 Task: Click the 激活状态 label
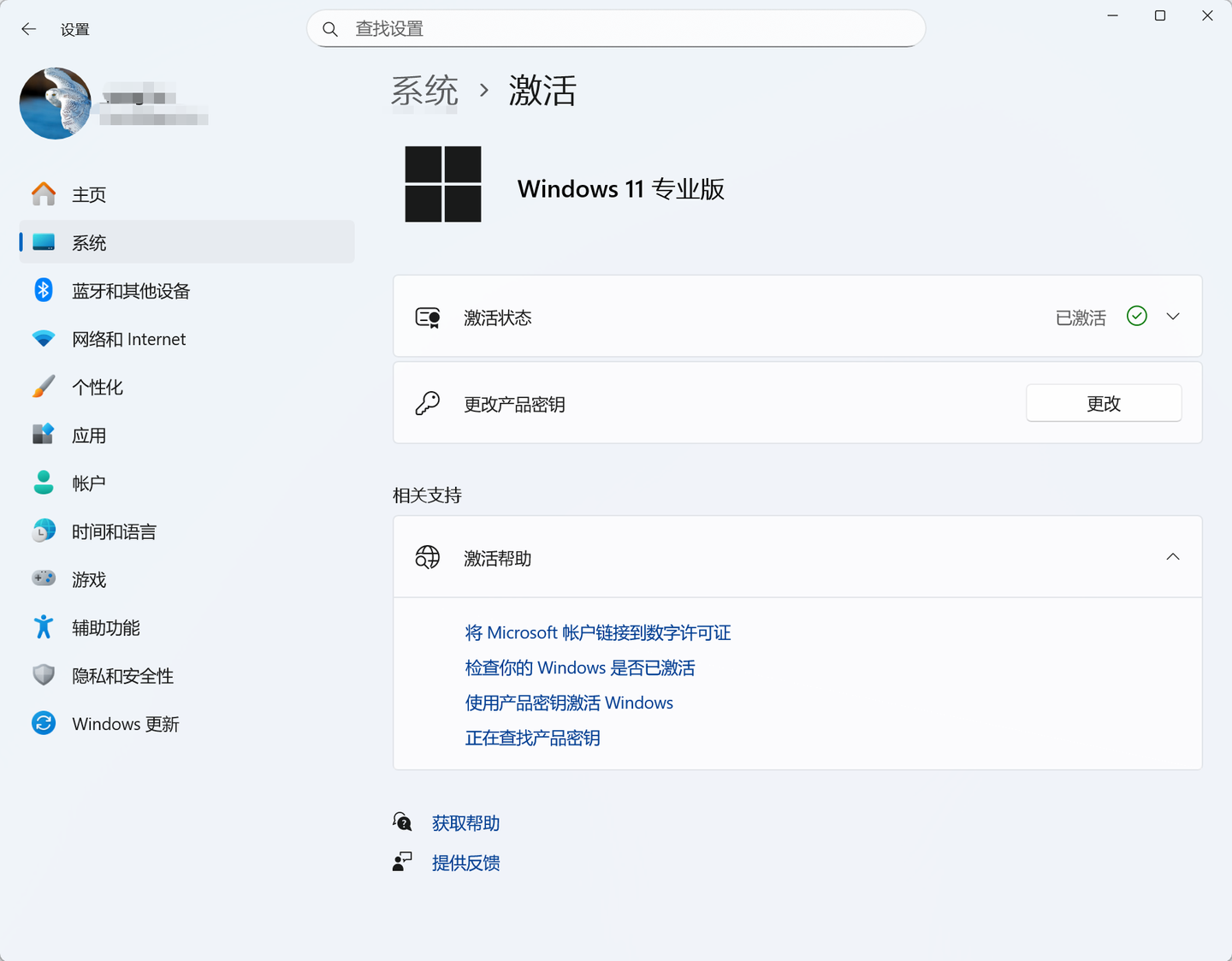(497, 318)
